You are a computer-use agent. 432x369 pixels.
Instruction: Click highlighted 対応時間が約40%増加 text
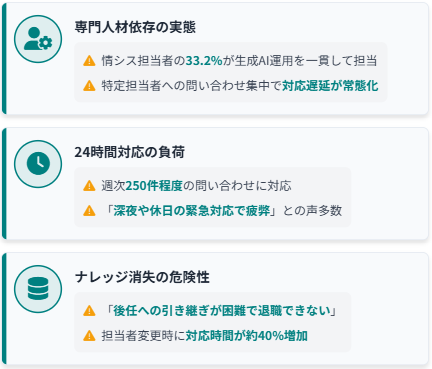[x=247, y=336]
